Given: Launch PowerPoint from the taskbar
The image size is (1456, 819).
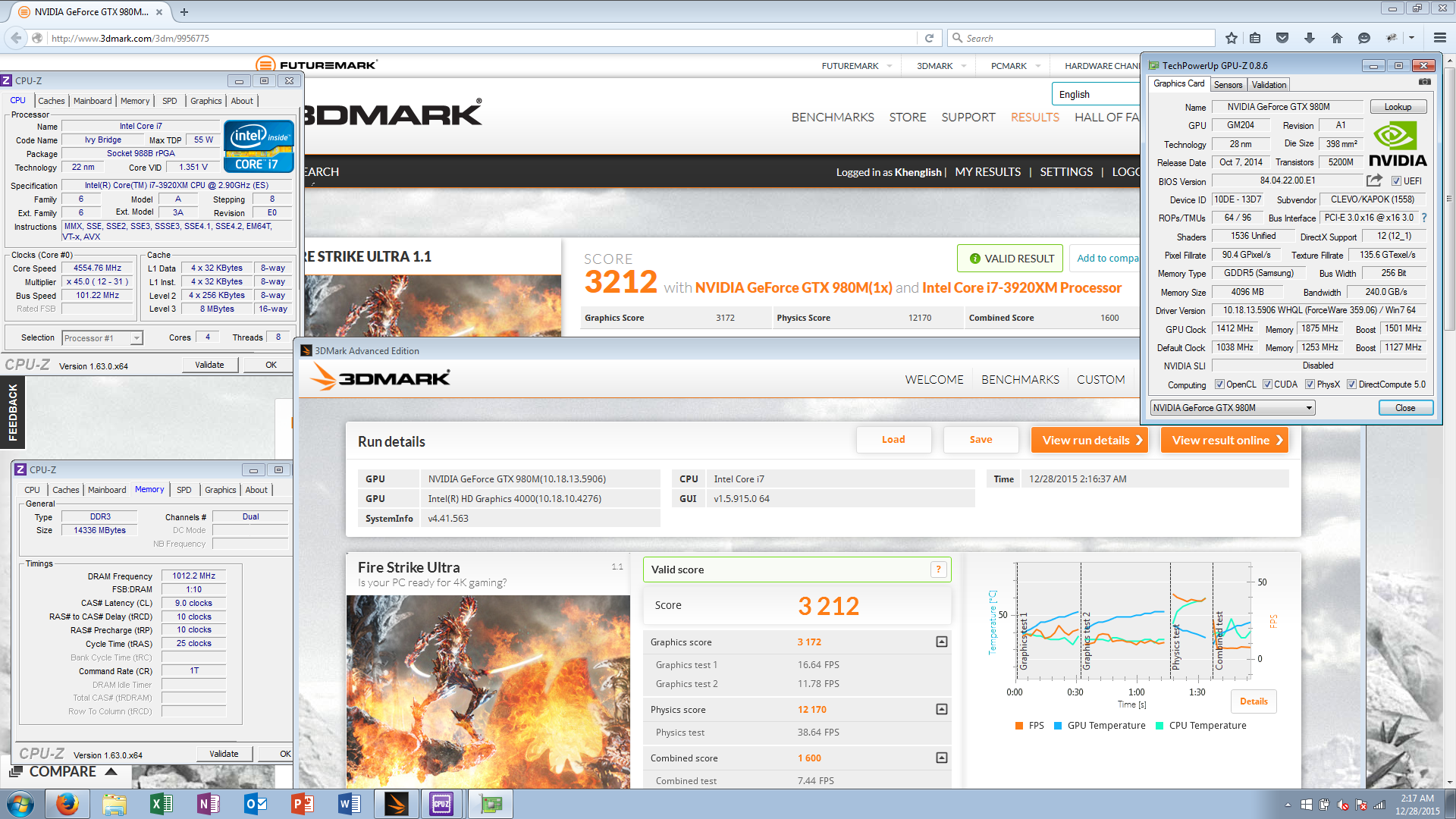Looking at the screenshot, I should point(303,804).
